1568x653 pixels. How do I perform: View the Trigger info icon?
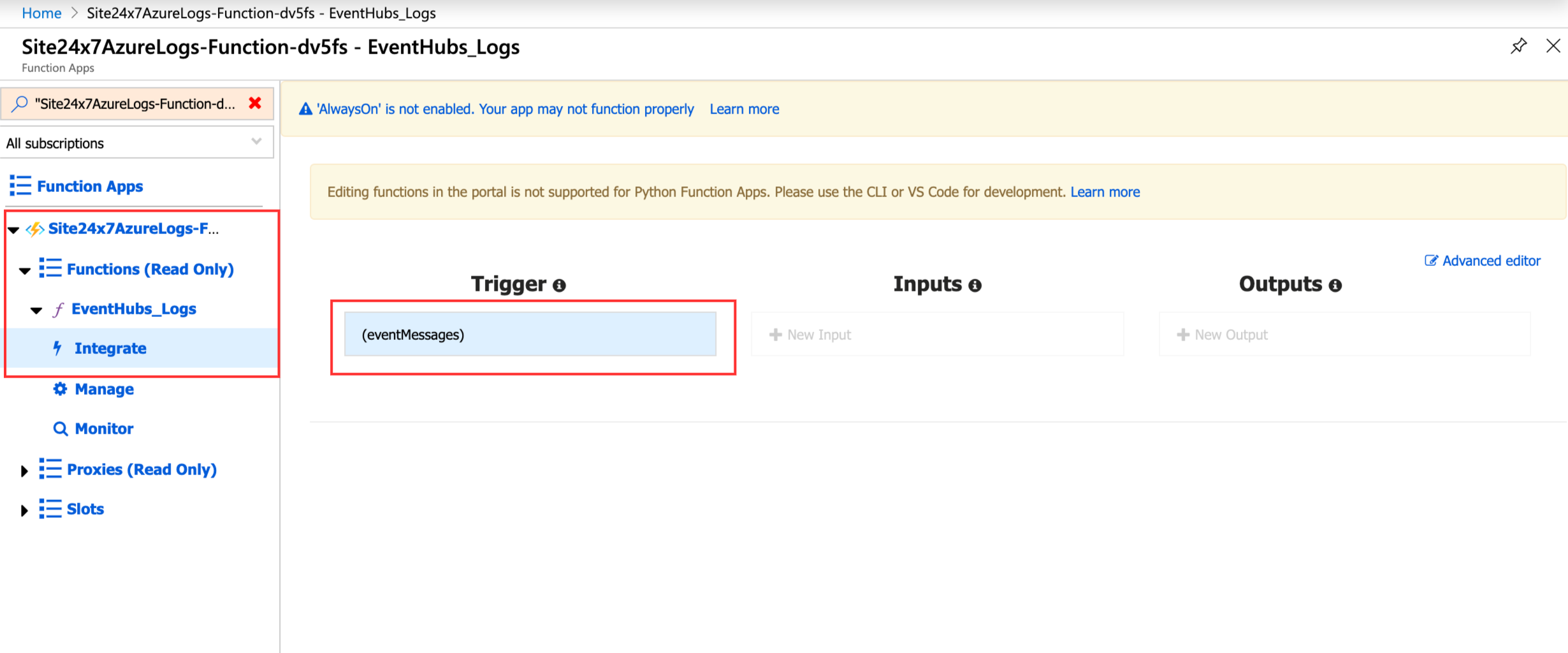point(559,286)
